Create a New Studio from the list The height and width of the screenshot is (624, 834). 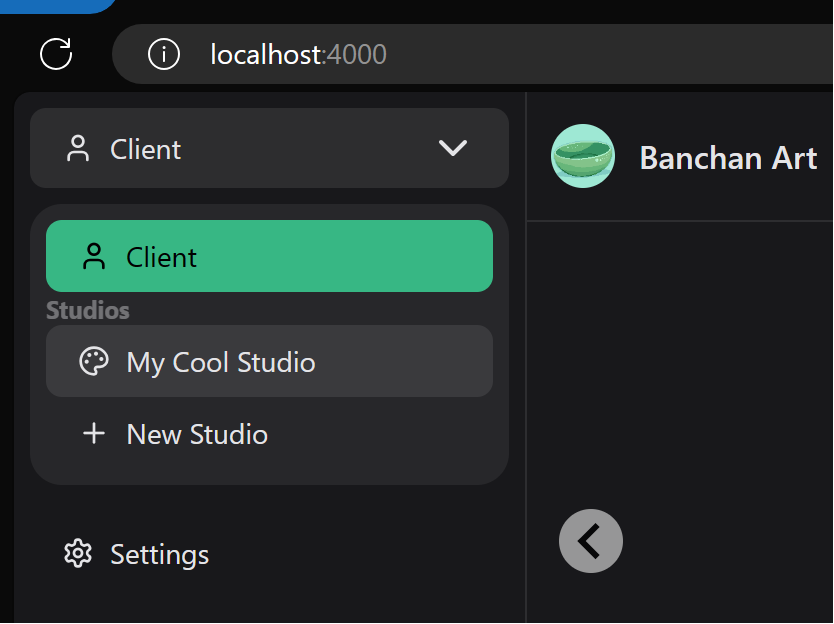click(197, 434)
